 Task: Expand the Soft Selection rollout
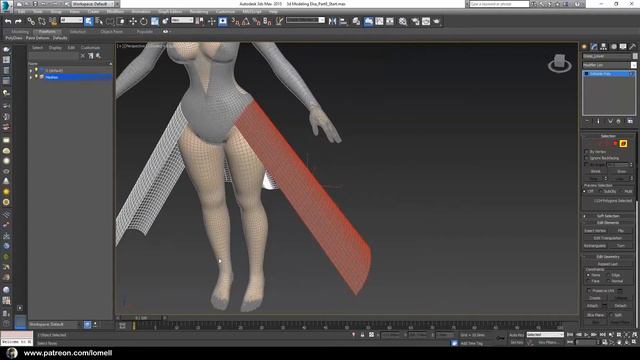click(608, 216)
